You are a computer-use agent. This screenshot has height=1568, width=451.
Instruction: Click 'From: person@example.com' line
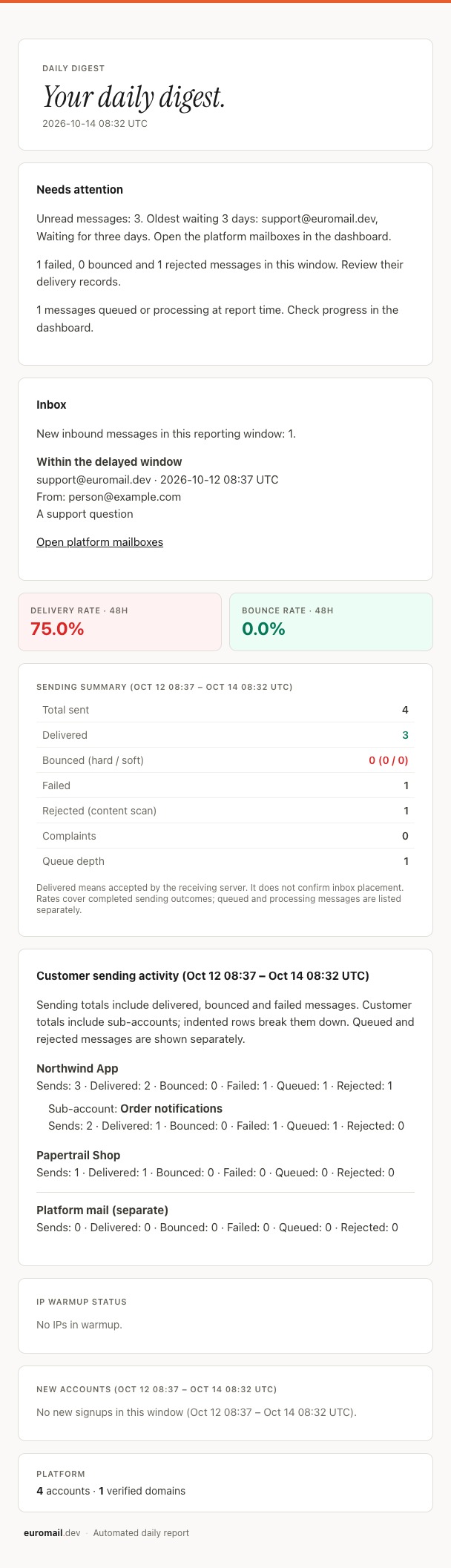108,497
